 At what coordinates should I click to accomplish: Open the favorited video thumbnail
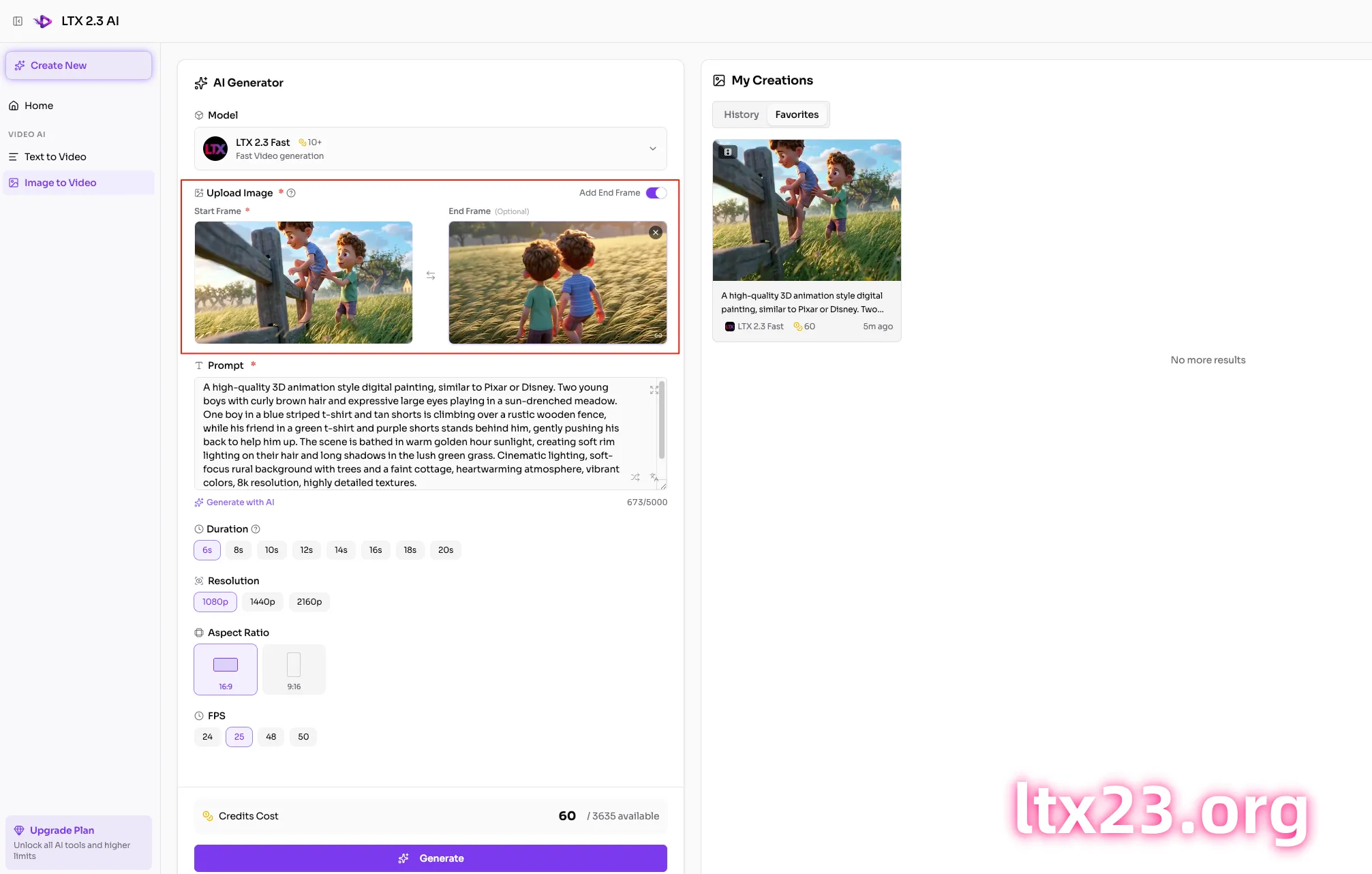click(806, 210)
